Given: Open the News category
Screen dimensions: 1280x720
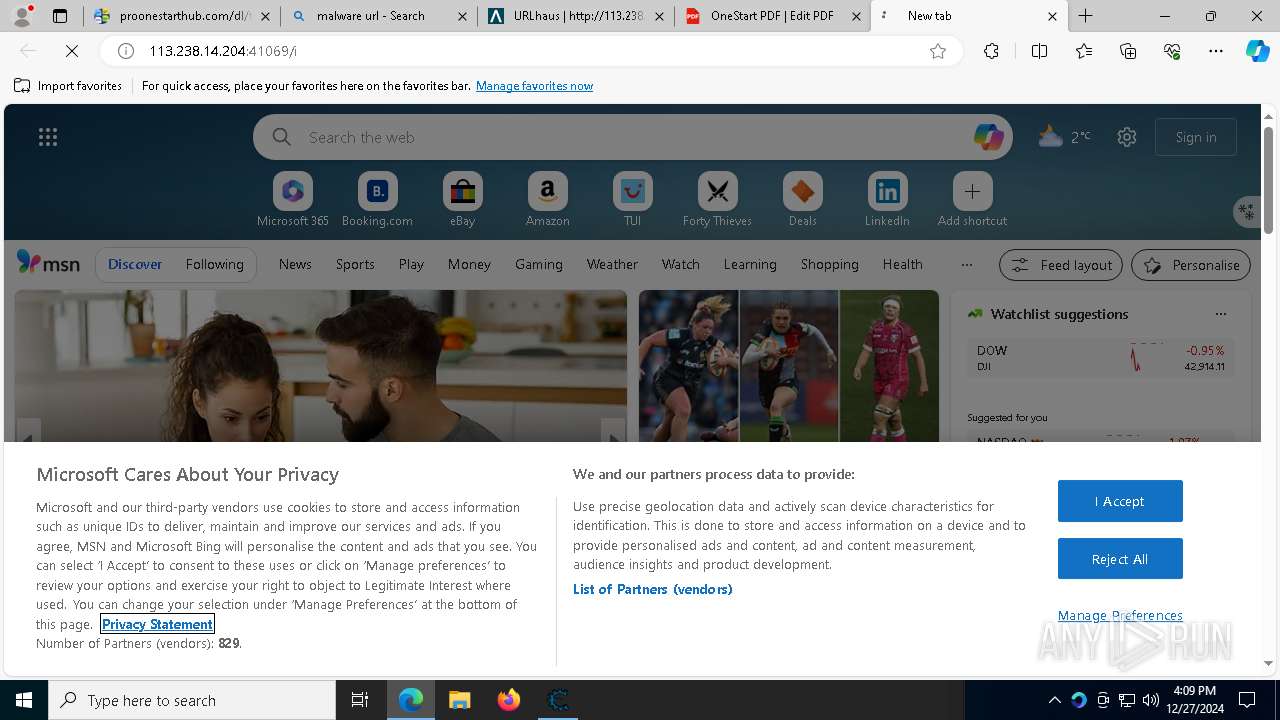Looking at the screenshot, I should tap(295, 264).
